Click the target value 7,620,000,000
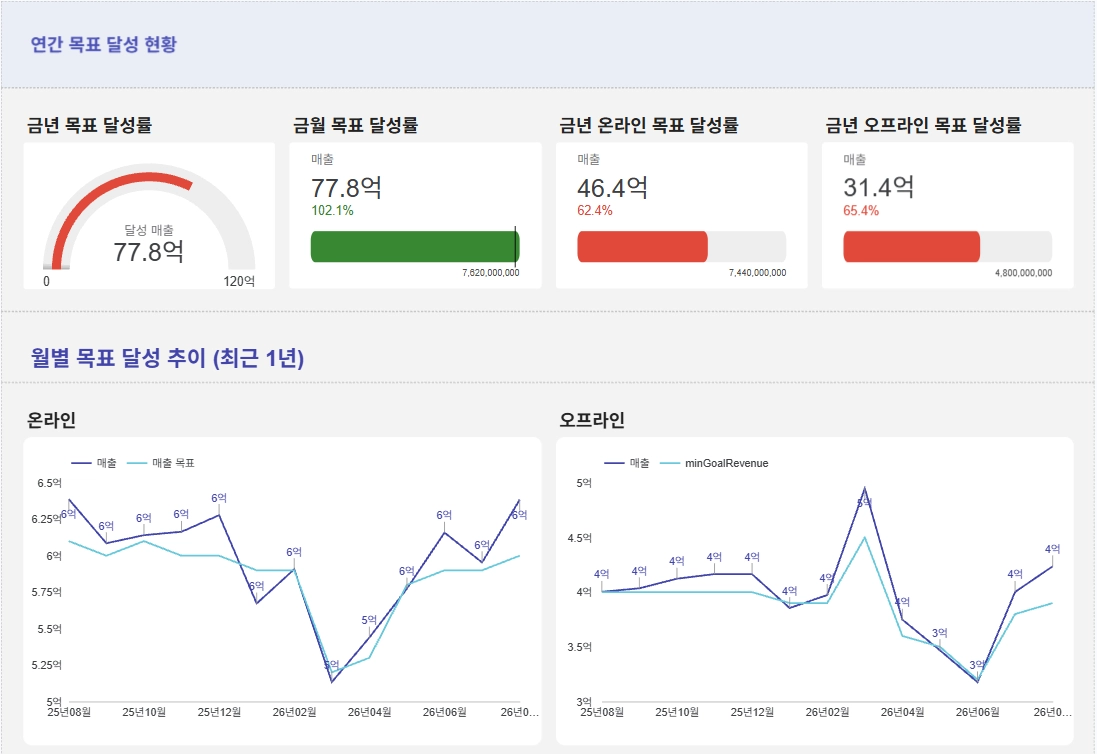This screenshot has width=1097, height=754. (490, 273)
